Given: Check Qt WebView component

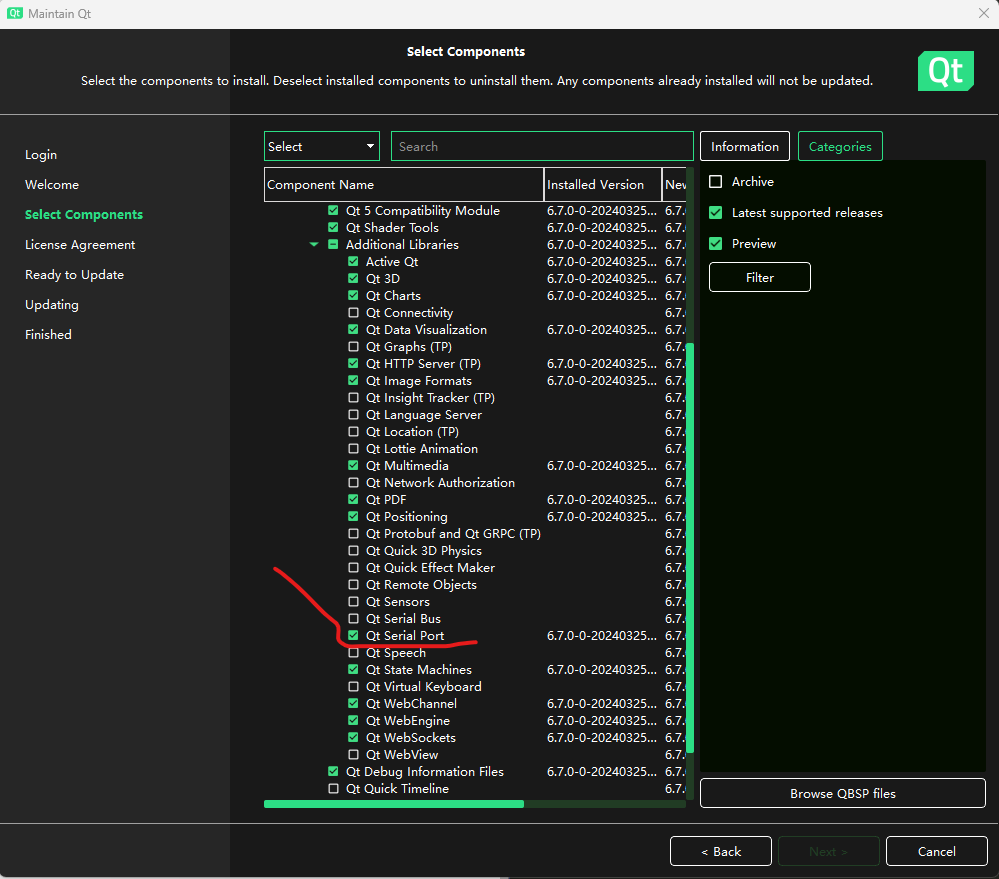Looking at the screenshot, I should [353, 755].
